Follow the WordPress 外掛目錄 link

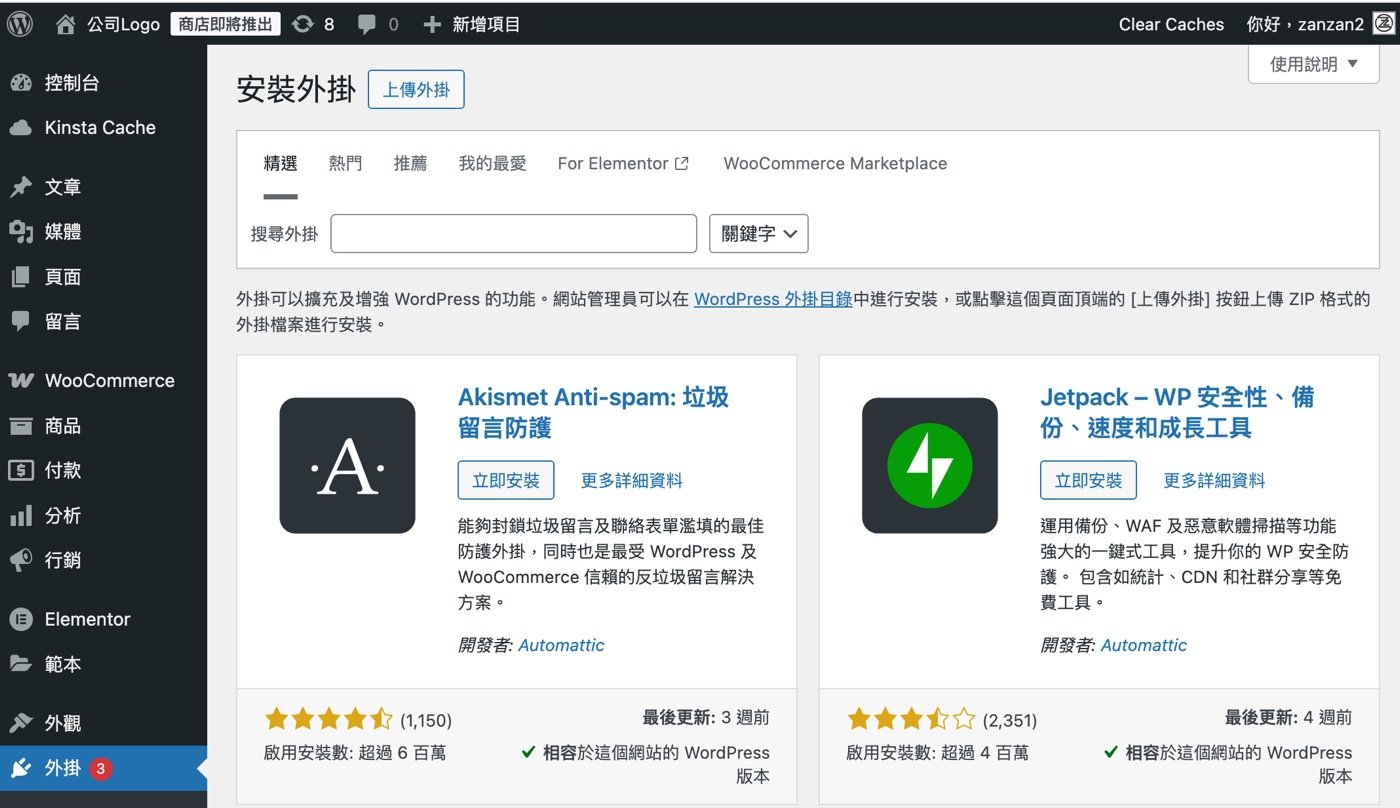pos(772,299)
